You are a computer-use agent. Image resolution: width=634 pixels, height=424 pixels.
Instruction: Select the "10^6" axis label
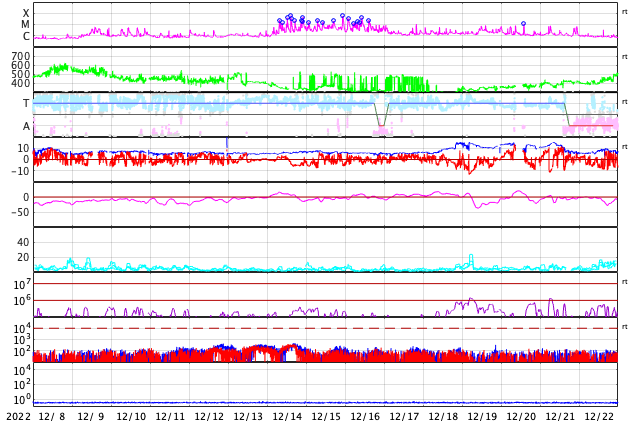[x=22, y=301]
